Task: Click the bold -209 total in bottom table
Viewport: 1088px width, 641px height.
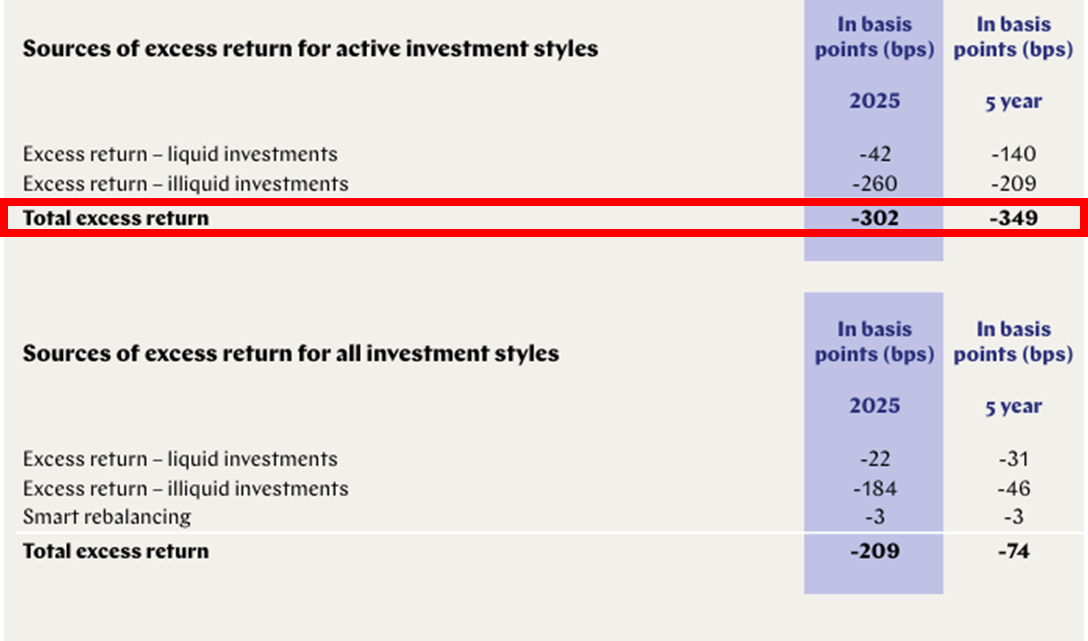Action: tap(874, 551)
